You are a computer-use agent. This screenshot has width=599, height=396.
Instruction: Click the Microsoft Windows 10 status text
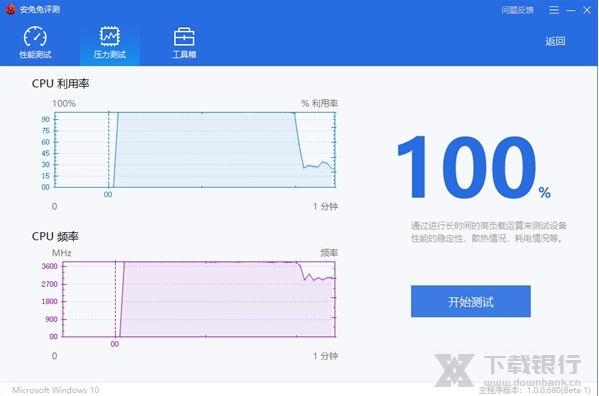click(x=55, y=390)
